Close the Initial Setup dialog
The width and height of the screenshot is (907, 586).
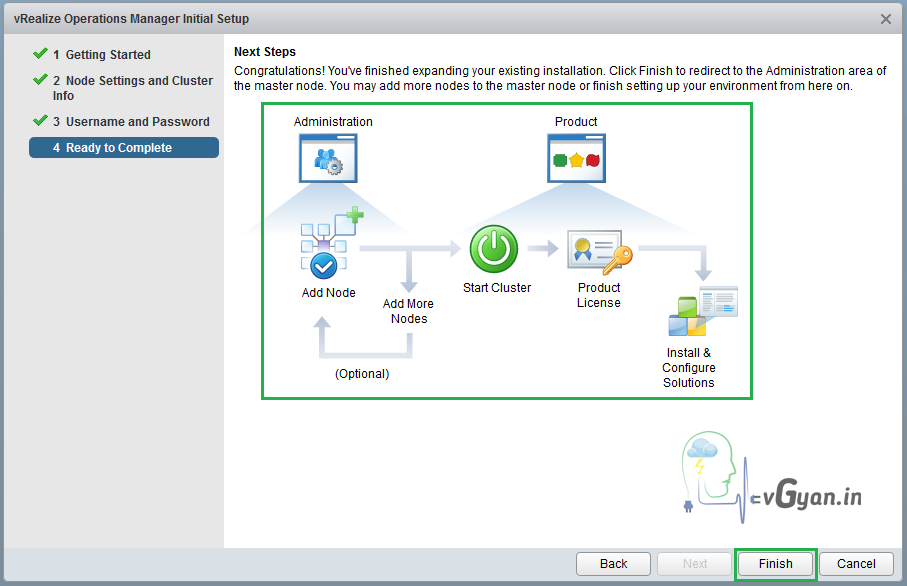tap(885, 19)
